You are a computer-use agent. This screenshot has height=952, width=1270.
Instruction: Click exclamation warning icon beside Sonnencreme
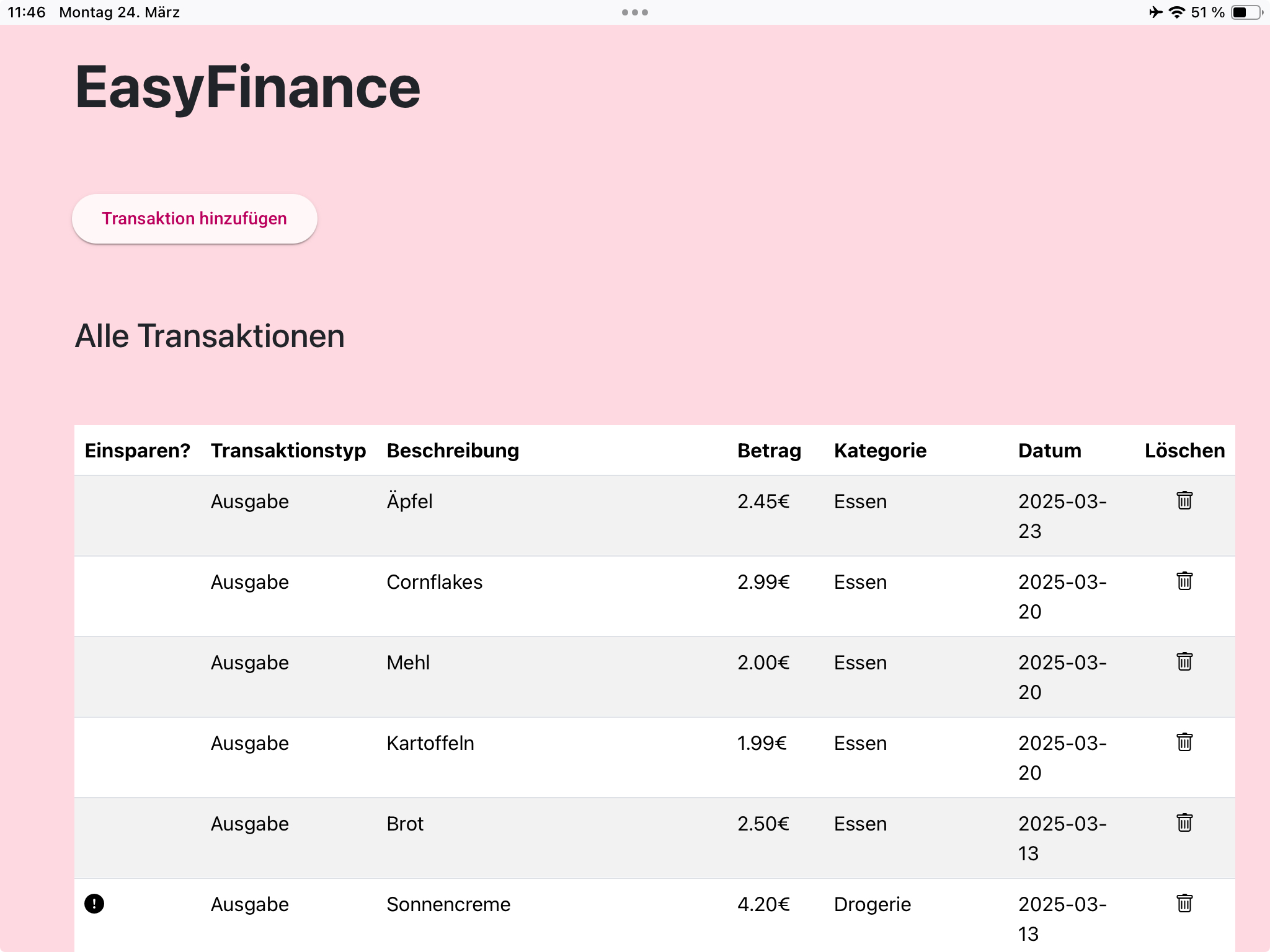coord(94,904)
